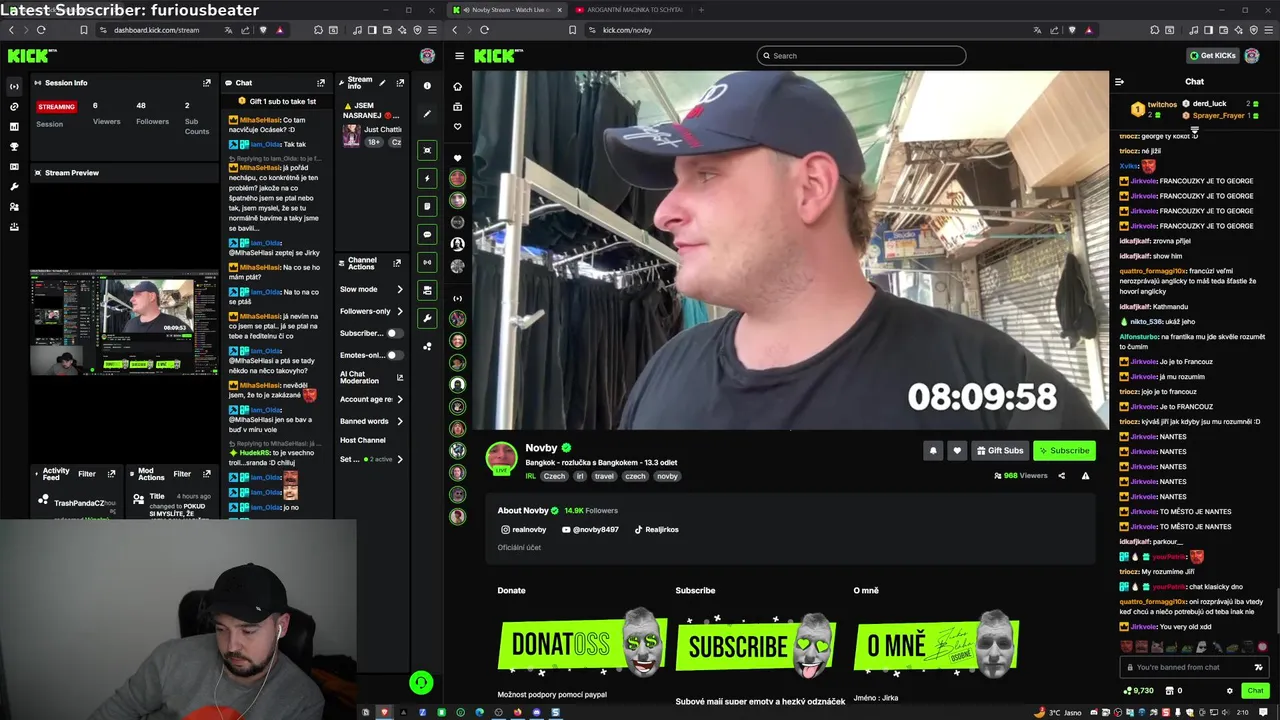Viewport: 1280px width, 720px height.
Task: Turn on notifications with the bell button
Action: coord(933,451)
